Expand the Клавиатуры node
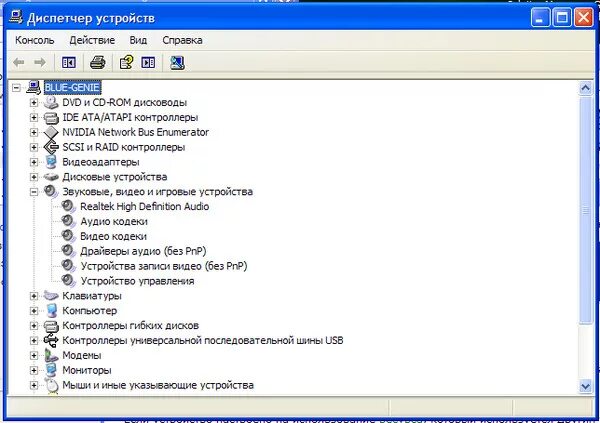Image resolution: width=600 pixels, height=423 pixels. (x=34, y=296)
